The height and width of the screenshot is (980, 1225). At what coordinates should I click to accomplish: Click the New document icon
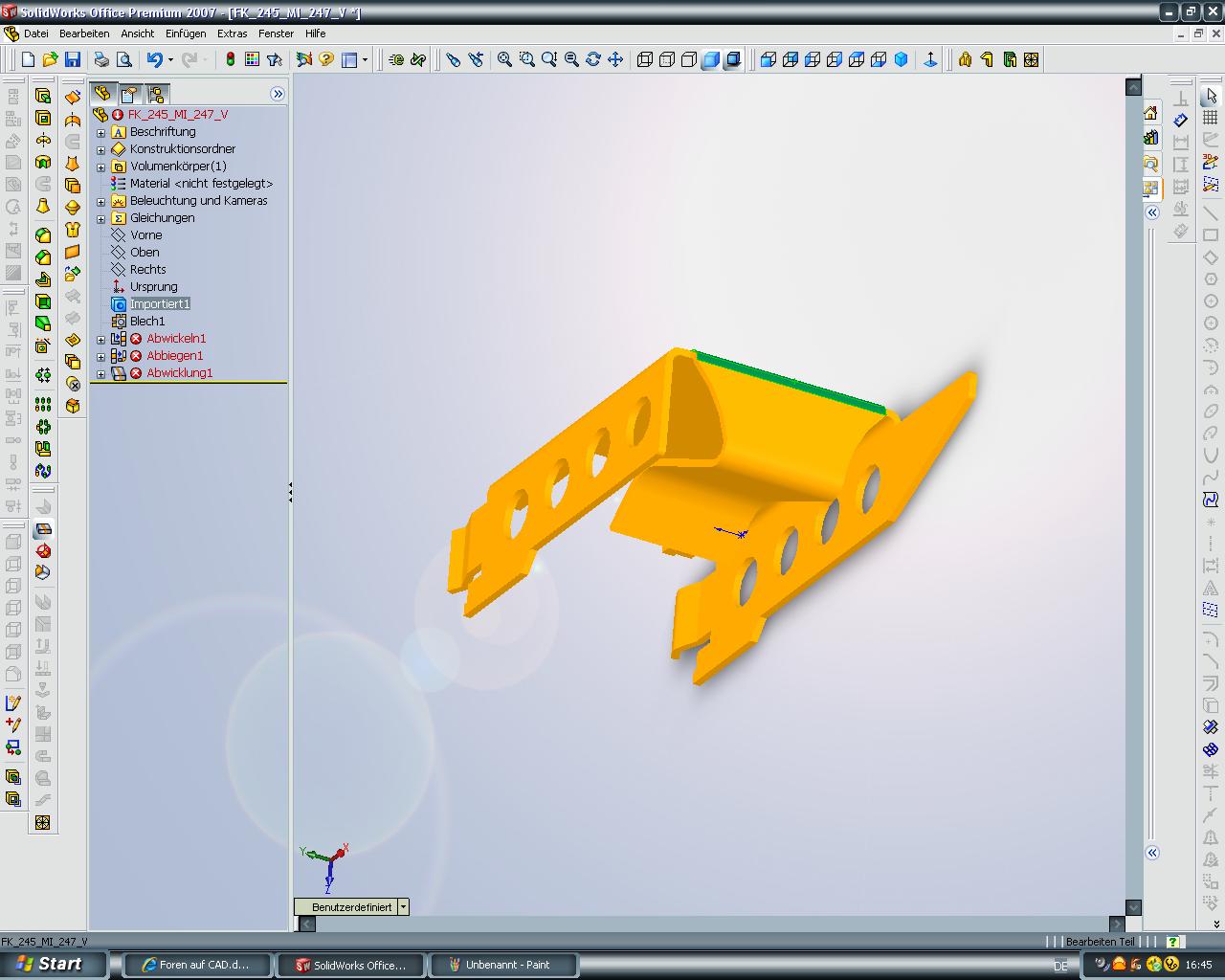point(28,59)
